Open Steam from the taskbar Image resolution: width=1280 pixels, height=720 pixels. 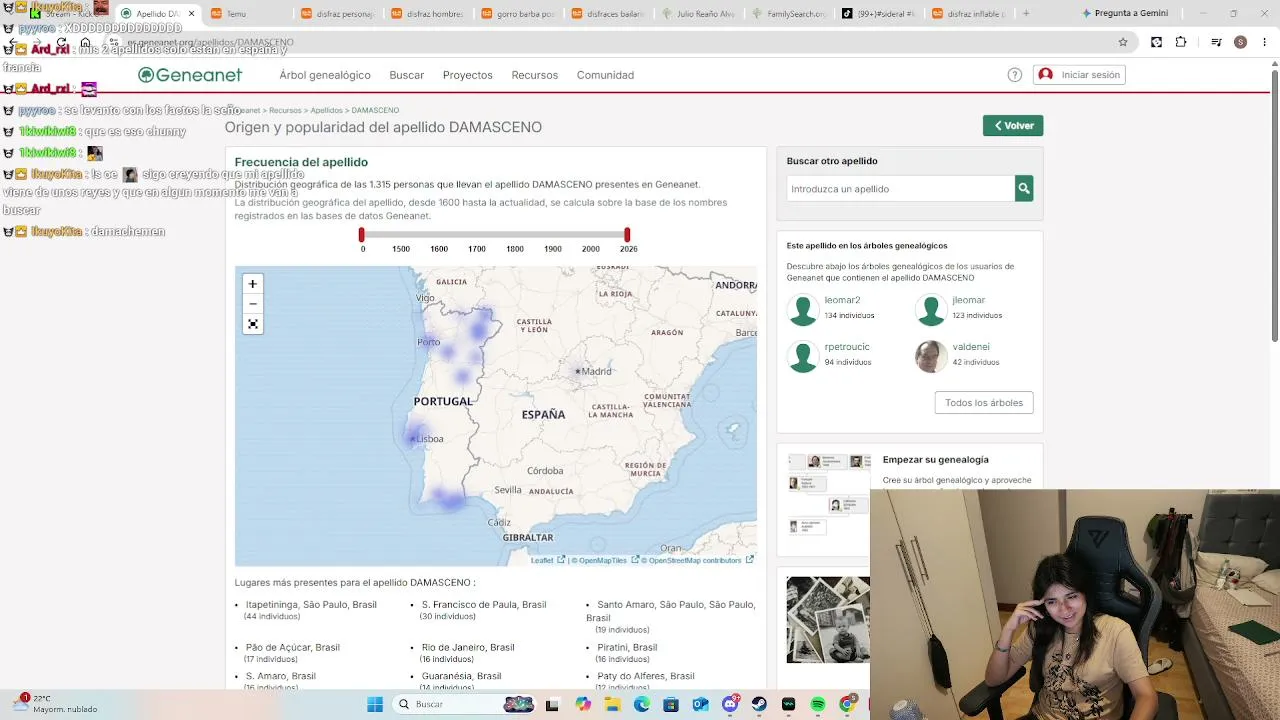click(x=759, y=705)
